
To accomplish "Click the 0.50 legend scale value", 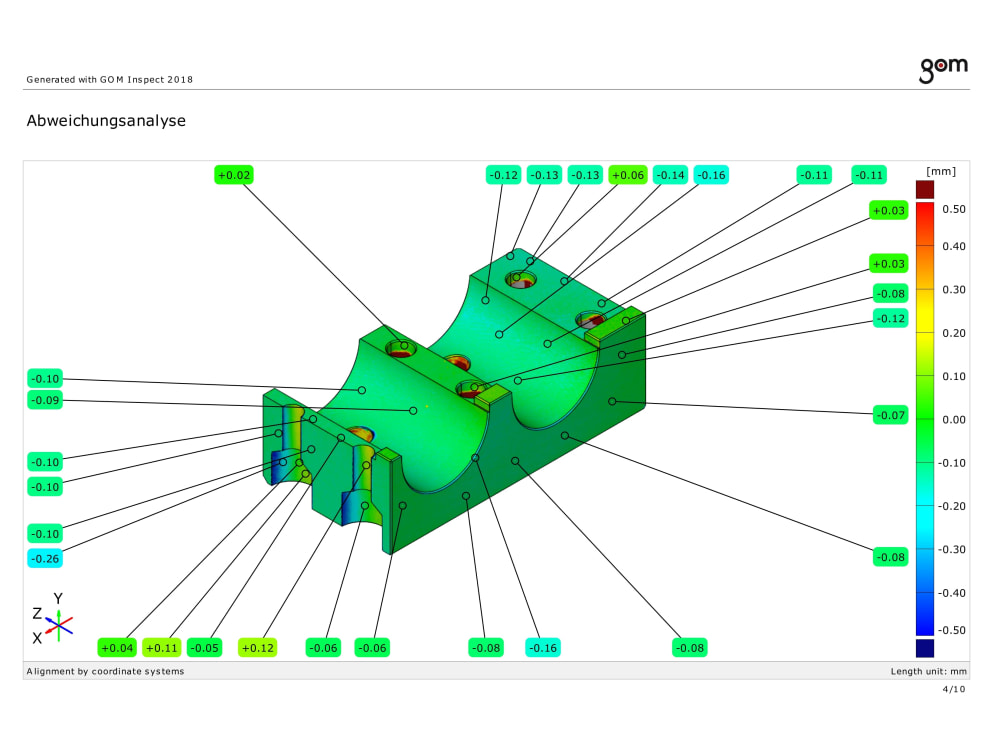I will tap(954, 209).
